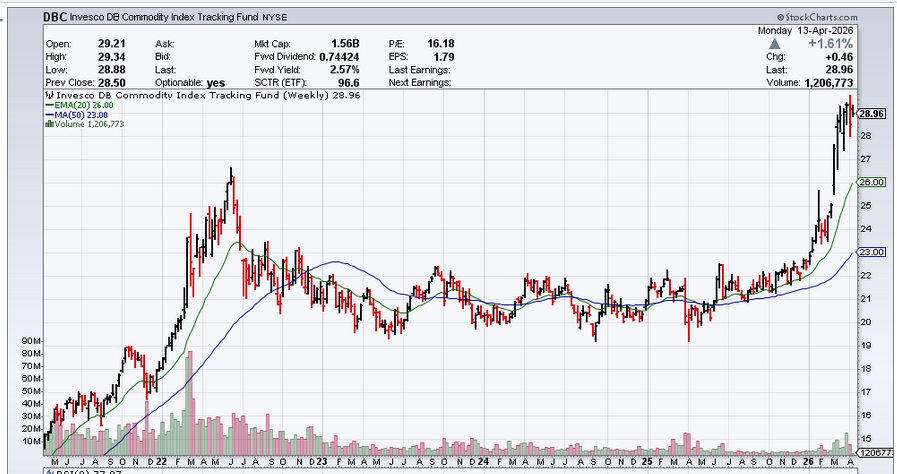
Task: Click the NYSE exchange label
Action: point(275,18)
